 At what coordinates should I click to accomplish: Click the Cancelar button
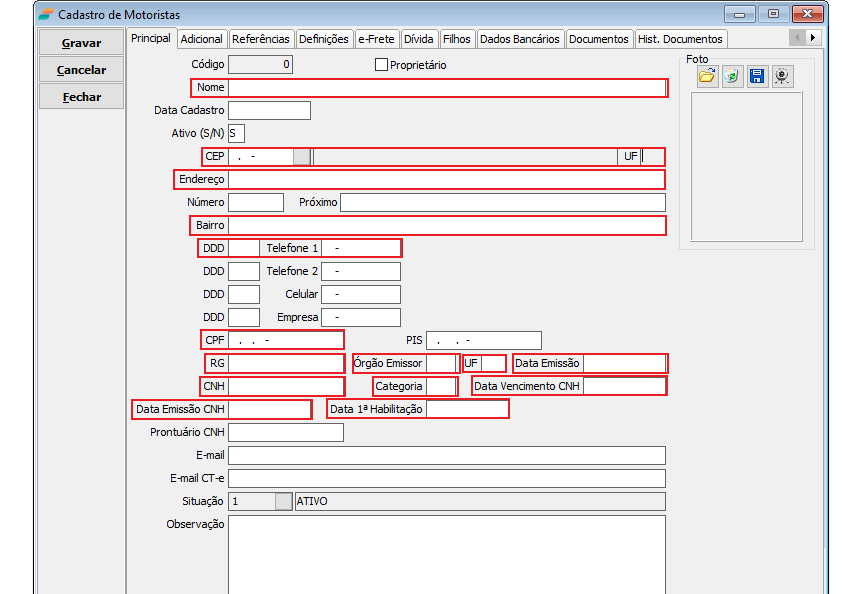81,70
